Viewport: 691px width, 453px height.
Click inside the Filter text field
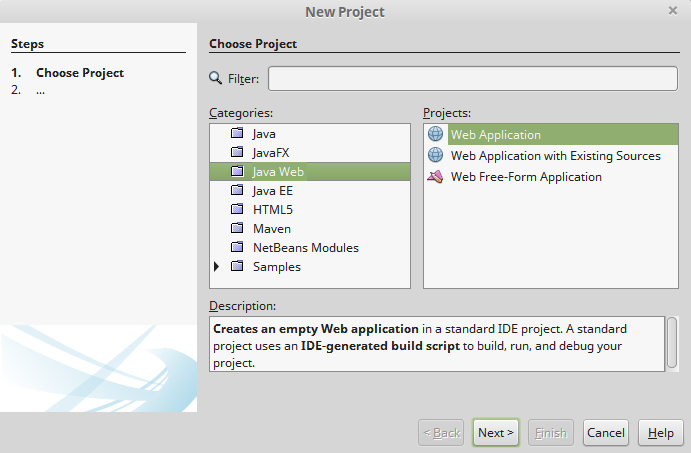click(472, 79)
